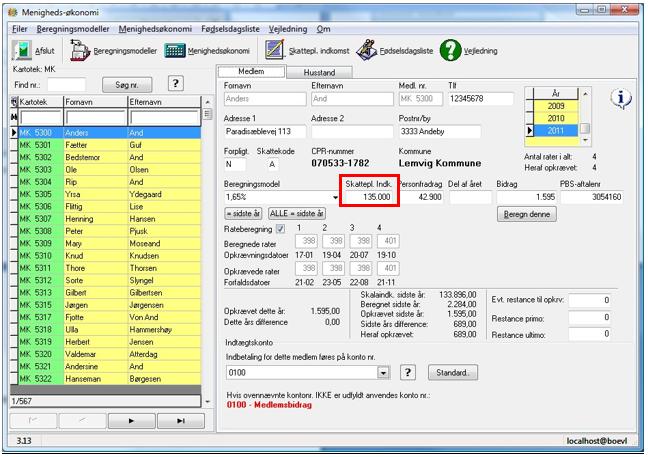Click member list scrollbar up arrow

click(207, 102)
